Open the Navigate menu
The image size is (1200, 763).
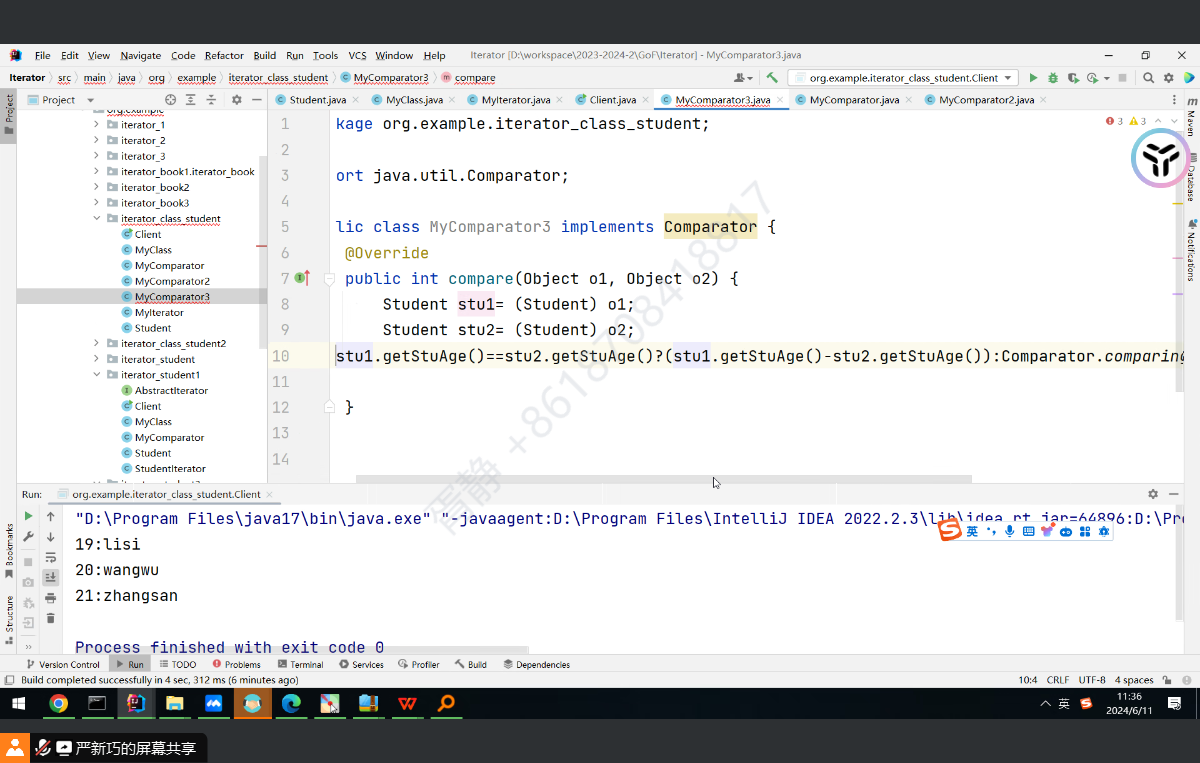(140, 56)
